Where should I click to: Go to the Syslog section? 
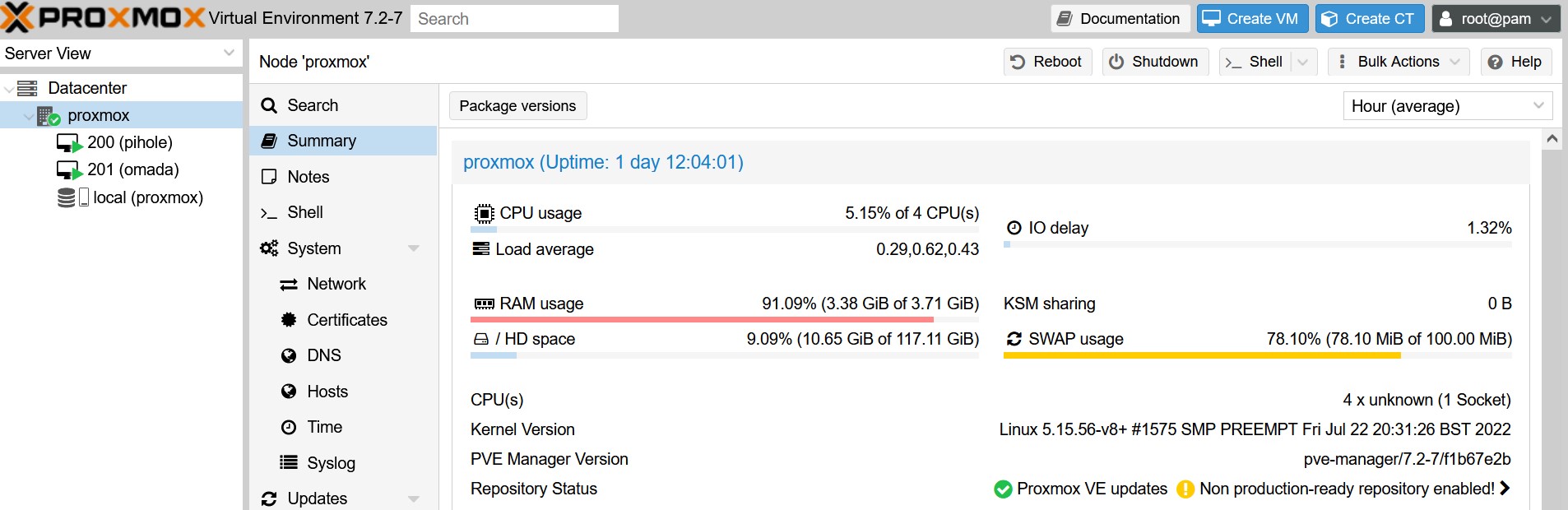(331, 463)
